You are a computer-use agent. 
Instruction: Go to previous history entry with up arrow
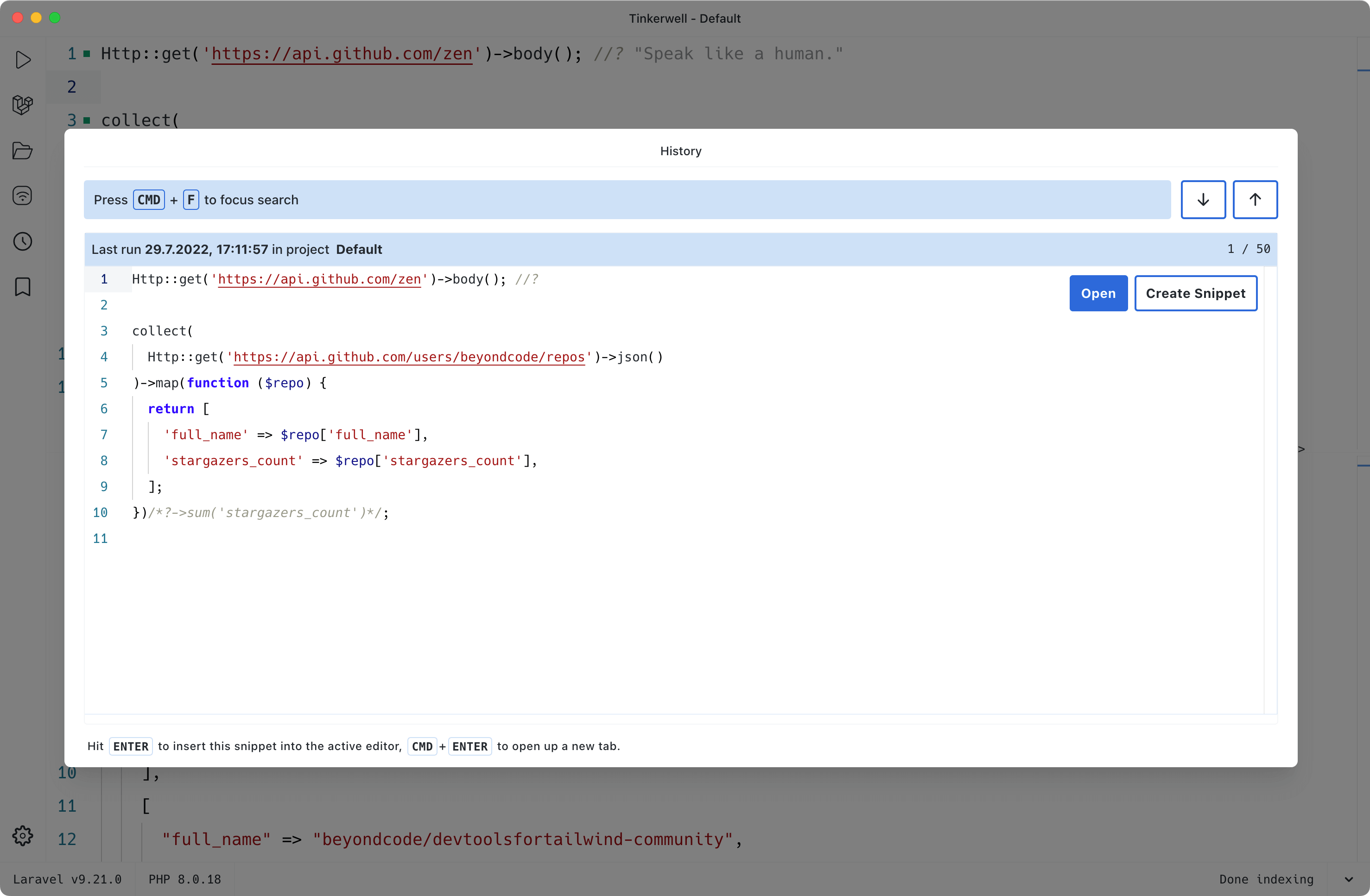tap(1255, 200)
